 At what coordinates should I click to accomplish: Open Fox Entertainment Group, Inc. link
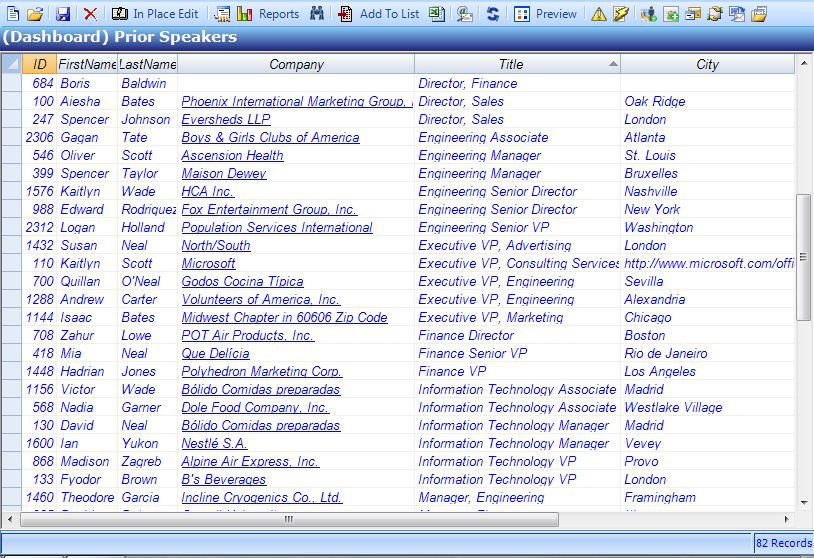click(269, 209)
